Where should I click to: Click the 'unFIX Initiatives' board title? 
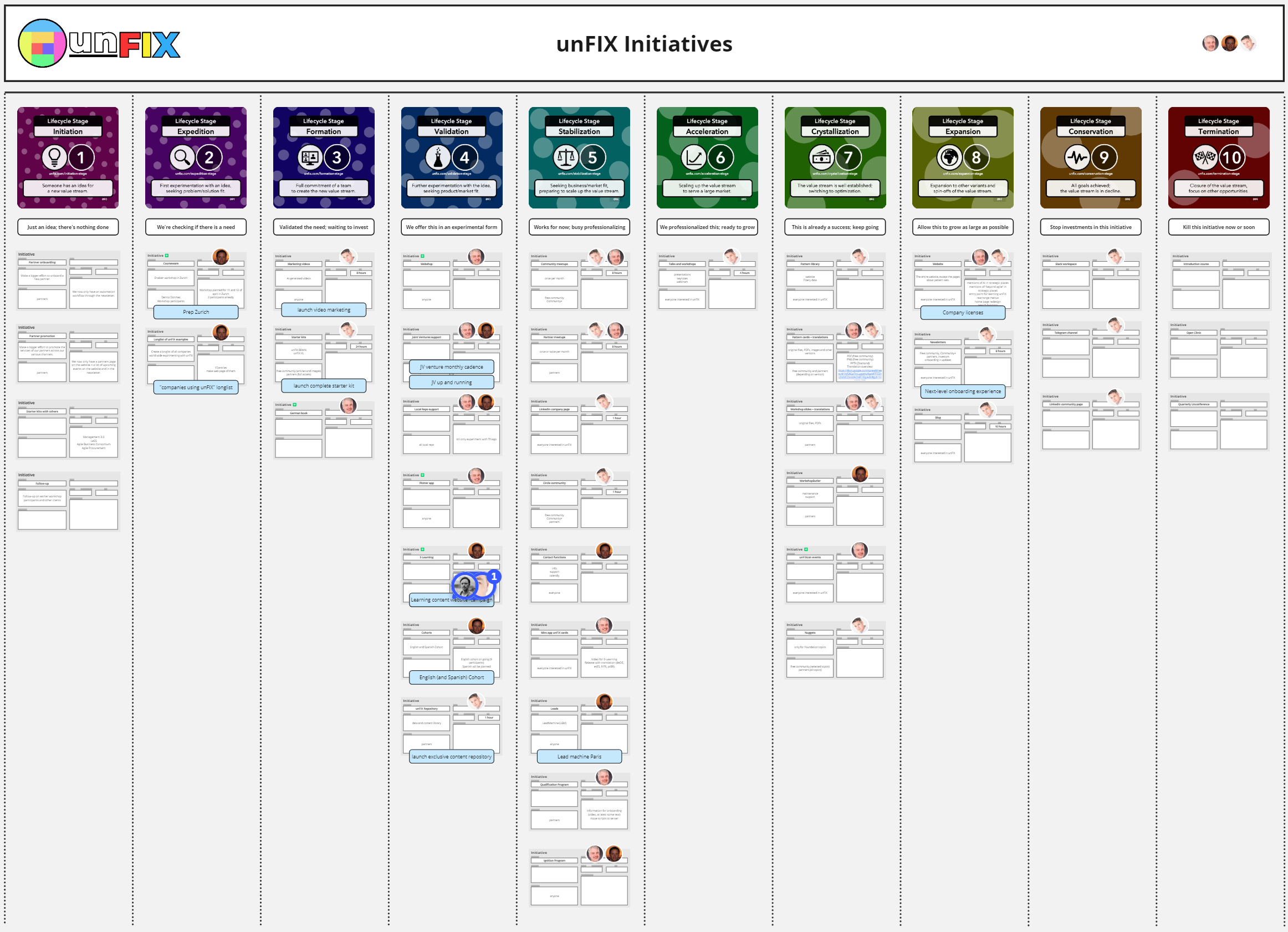(x=644, y=44)
